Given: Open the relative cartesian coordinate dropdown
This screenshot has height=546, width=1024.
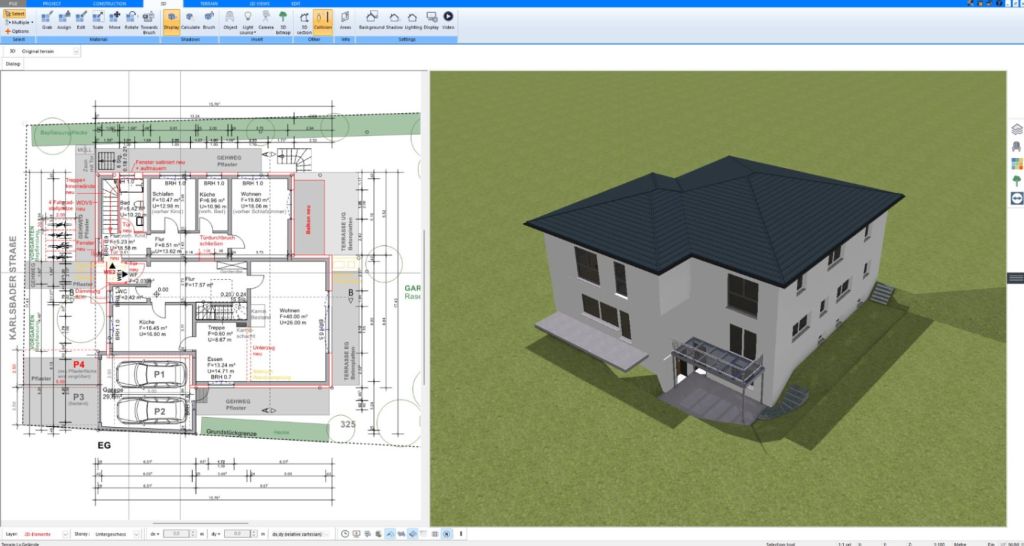Looking at the screenshot, I should (x=299, y=534).
